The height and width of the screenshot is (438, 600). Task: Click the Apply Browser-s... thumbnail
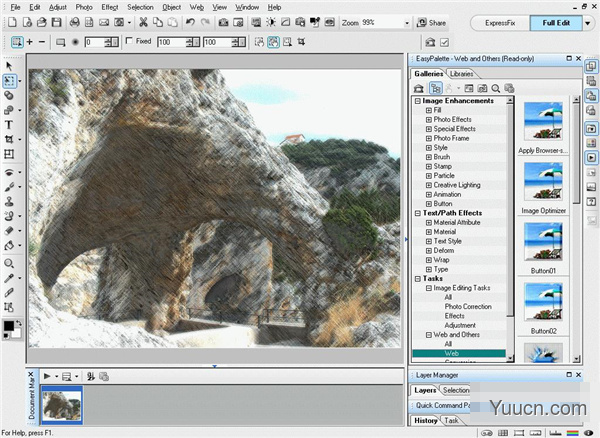[x=543, y=121]
